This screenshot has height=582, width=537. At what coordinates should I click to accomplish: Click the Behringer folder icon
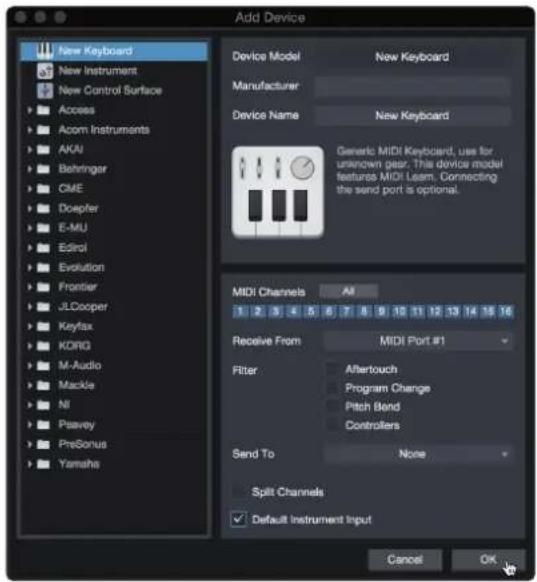pyautogui.click(x=43, y=169)
